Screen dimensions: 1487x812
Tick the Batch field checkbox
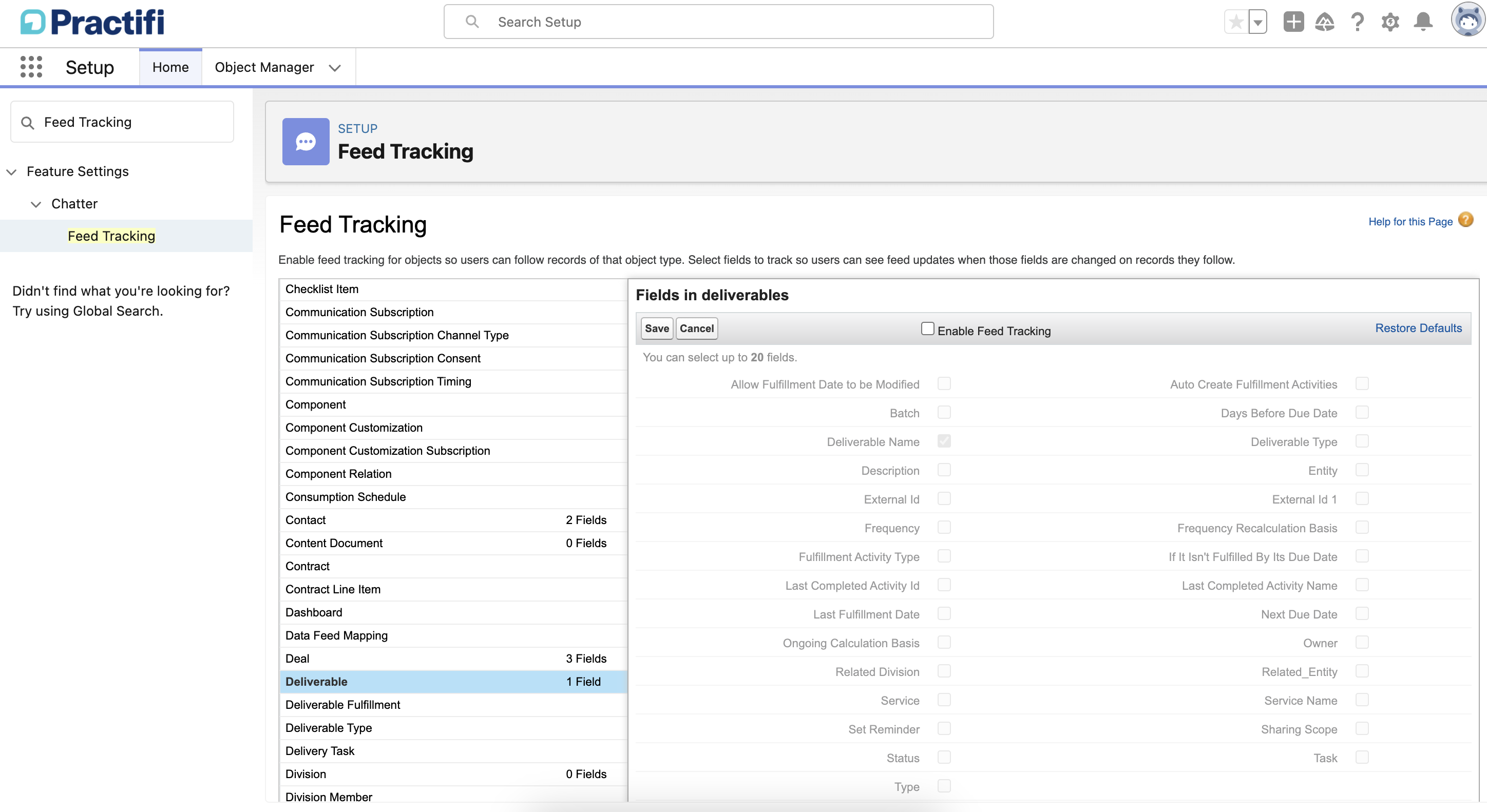click(x=944, y=413)
